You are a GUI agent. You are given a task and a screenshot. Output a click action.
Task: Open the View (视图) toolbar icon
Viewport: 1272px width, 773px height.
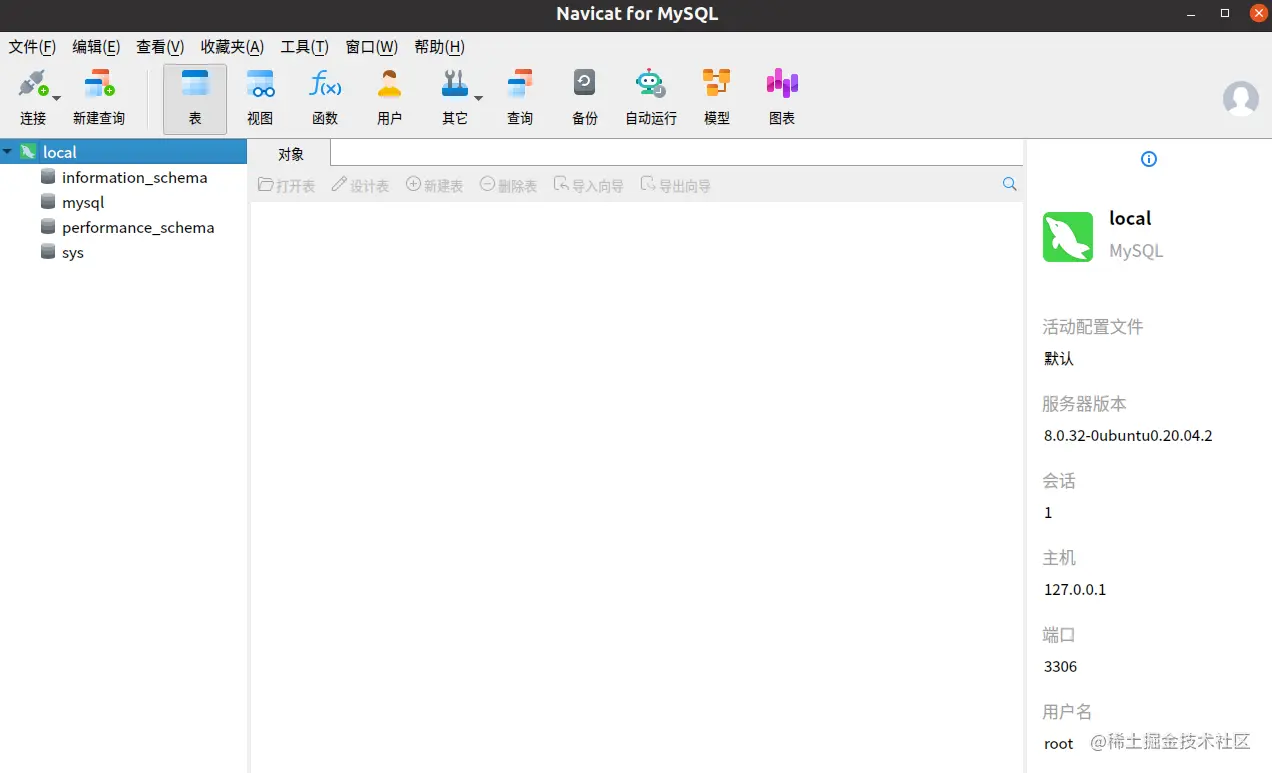click(x=260, y=97)
